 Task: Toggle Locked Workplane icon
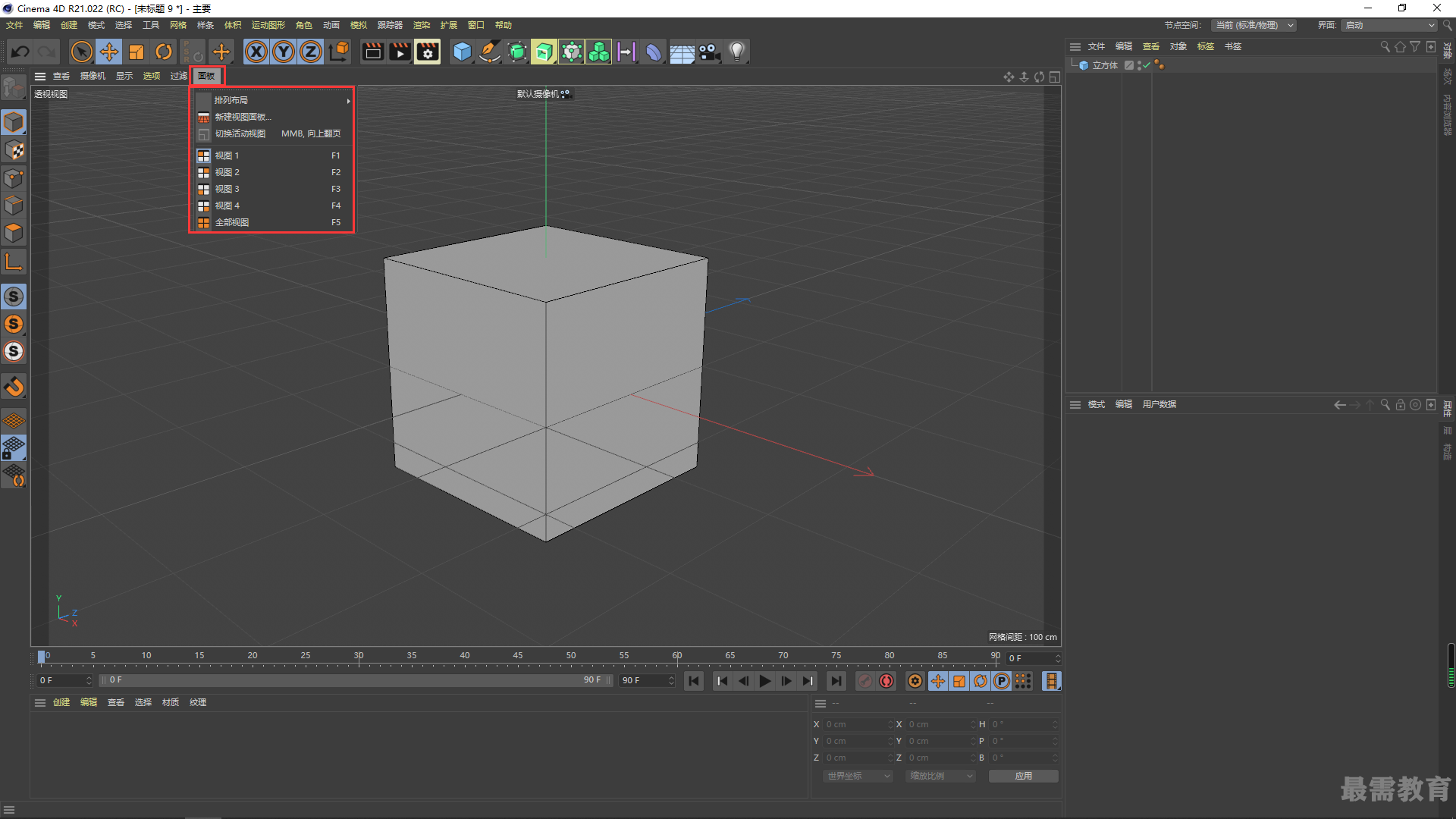[x=14, y=447]
